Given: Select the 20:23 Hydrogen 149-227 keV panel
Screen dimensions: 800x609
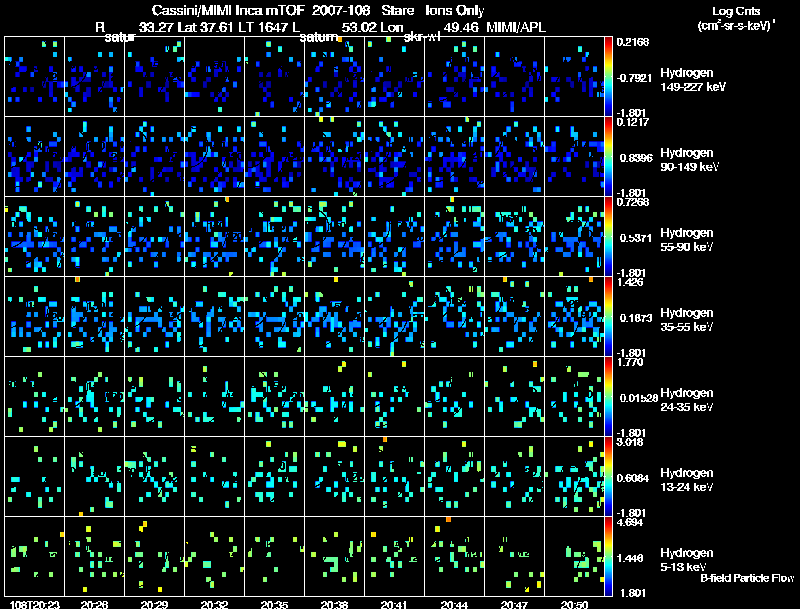Looking at the screenshot, I should point(35,77).
